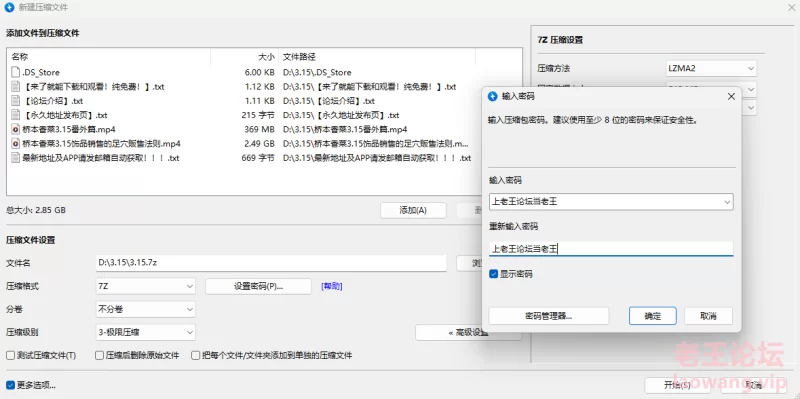Click the 开始(S) button
Viewport: 800px width, 399px height.
[677, 385]
